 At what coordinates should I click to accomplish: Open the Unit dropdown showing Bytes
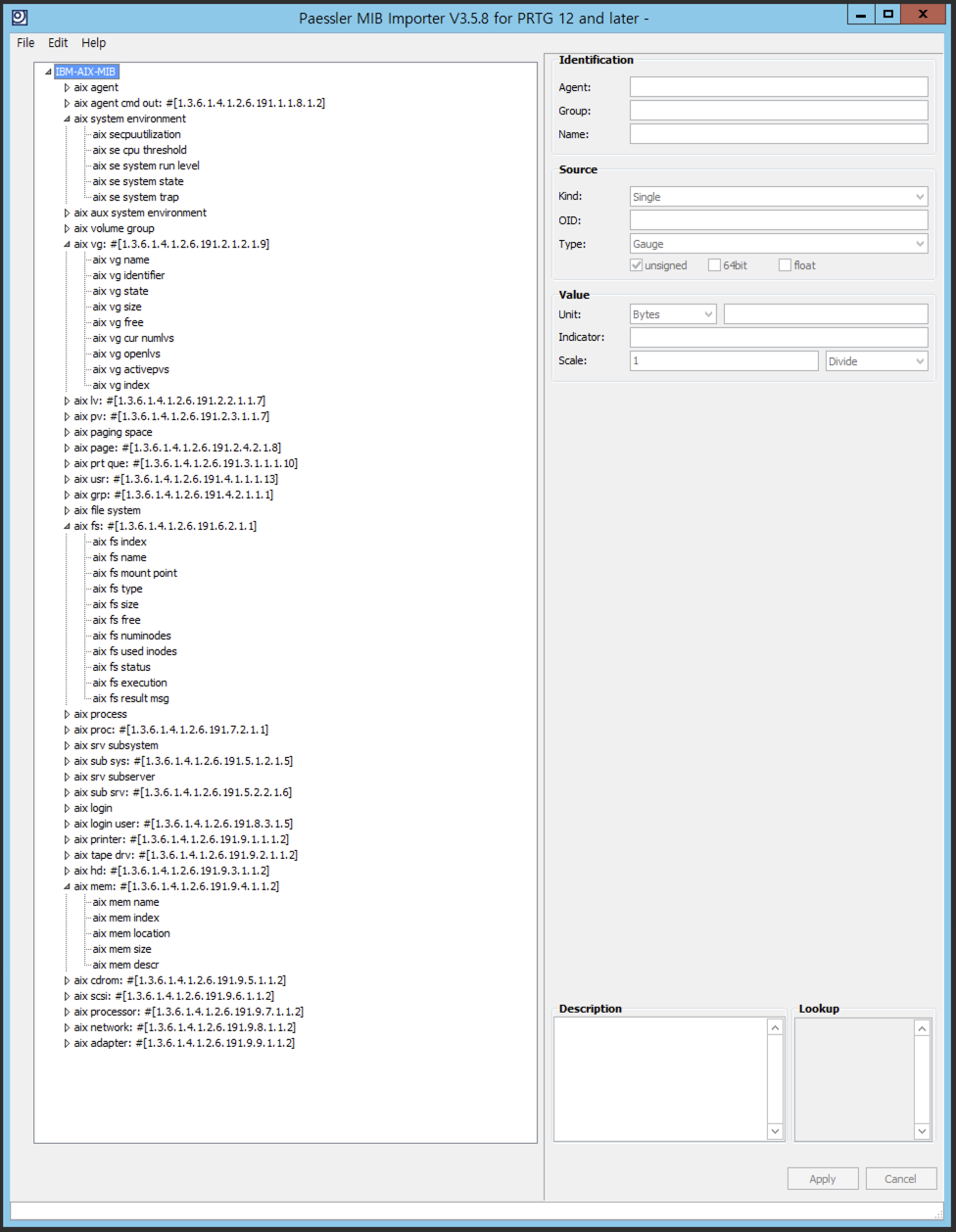coord(673,314)
